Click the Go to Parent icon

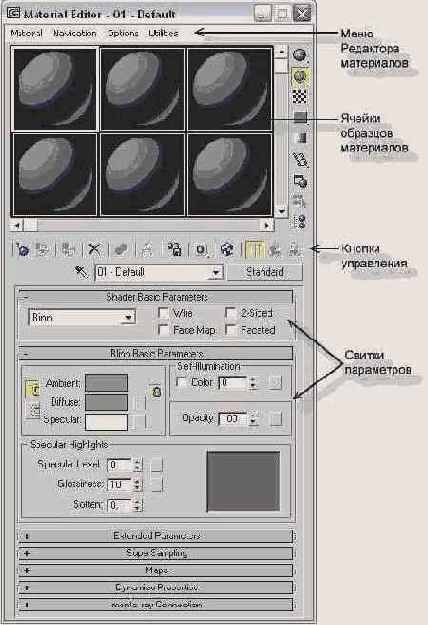(275, 250)
